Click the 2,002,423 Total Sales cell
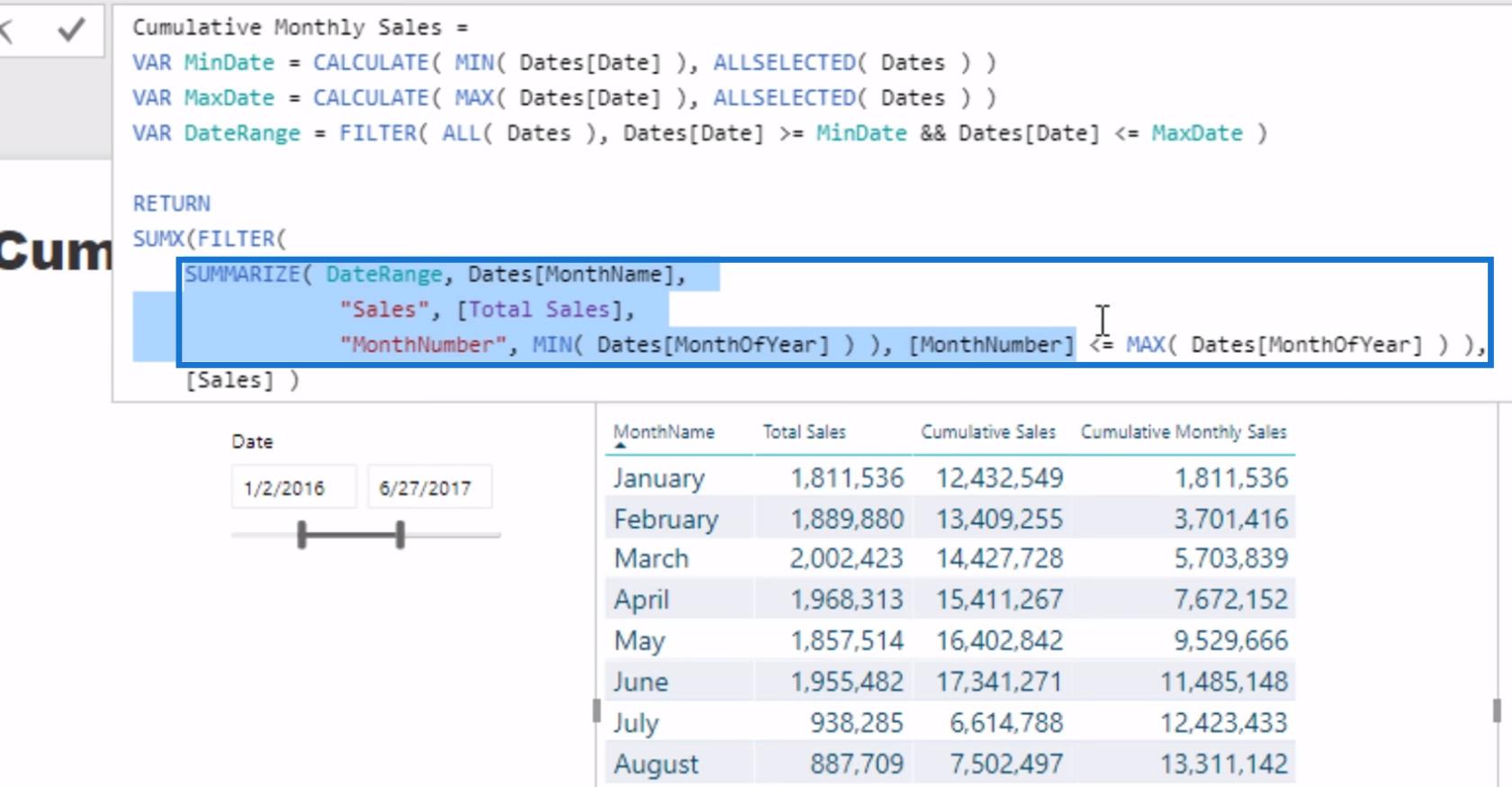The width and height of the screenshot is (1512, 787). coord(847,559)
